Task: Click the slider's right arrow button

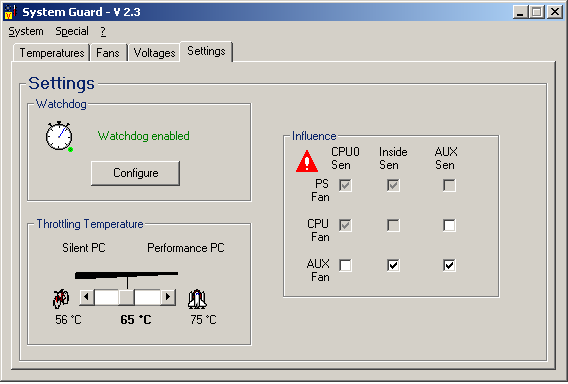Action: (168, 297)
